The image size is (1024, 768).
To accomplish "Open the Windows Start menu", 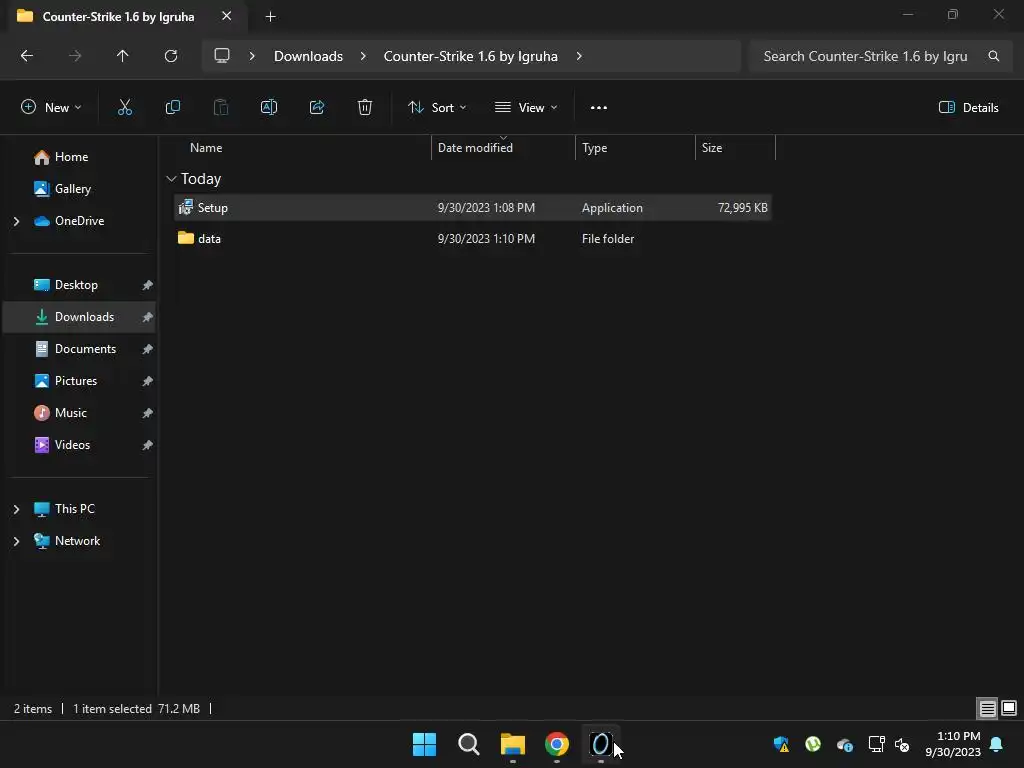I will point(424,744).
